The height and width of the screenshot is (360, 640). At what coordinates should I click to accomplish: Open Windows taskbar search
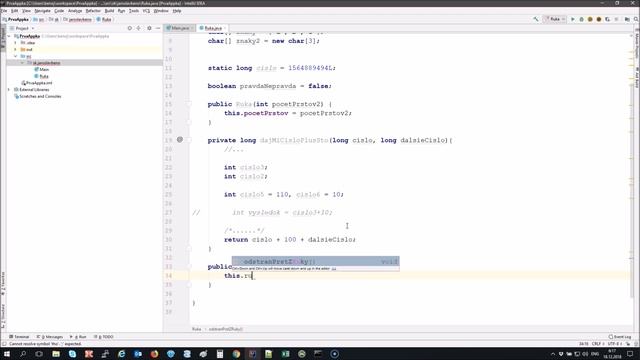(23, 354)
